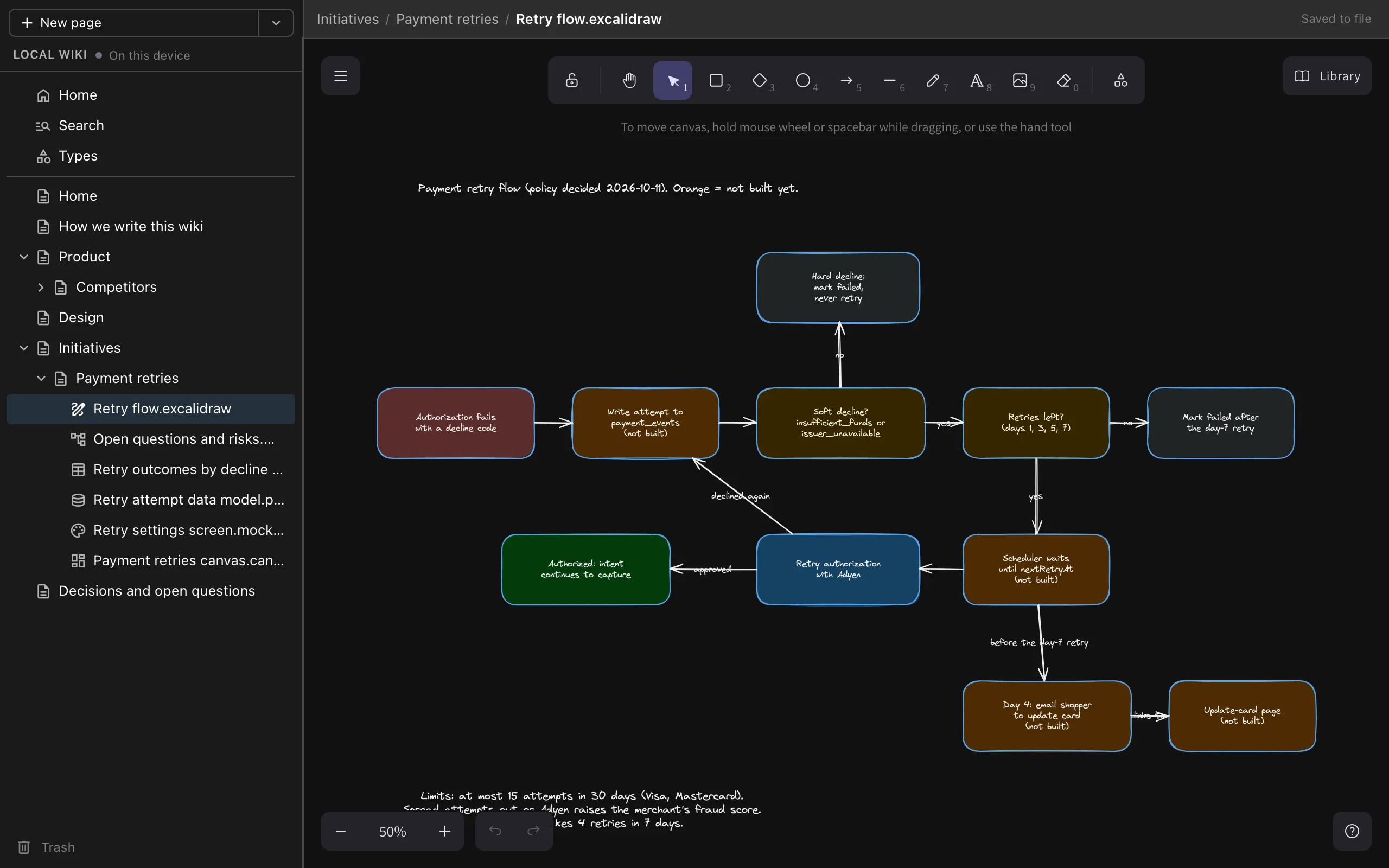Collapse the Initiatives tree node
Viewport: 1389px width, 868px height.
23,348
